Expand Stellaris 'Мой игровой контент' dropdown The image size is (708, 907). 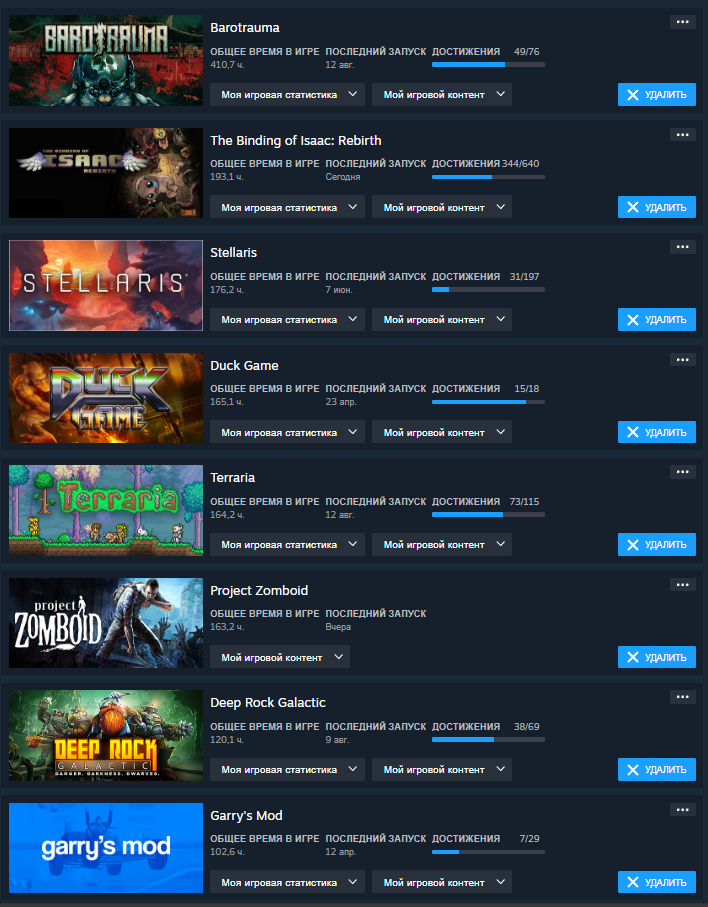click(x=442, y=319)
